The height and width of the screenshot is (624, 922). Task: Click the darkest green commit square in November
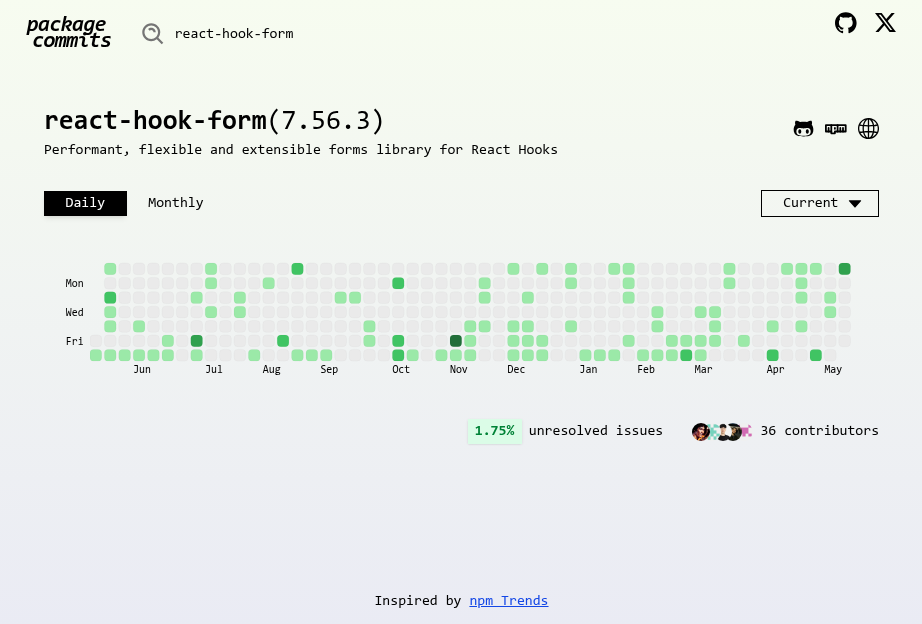(455, 340)
